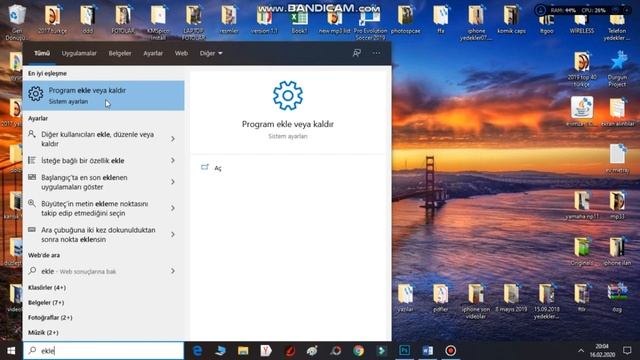Open the Bandicam recorder taskbar icon
This screenshot has width=640, height=360.
(x=451, y=351)
